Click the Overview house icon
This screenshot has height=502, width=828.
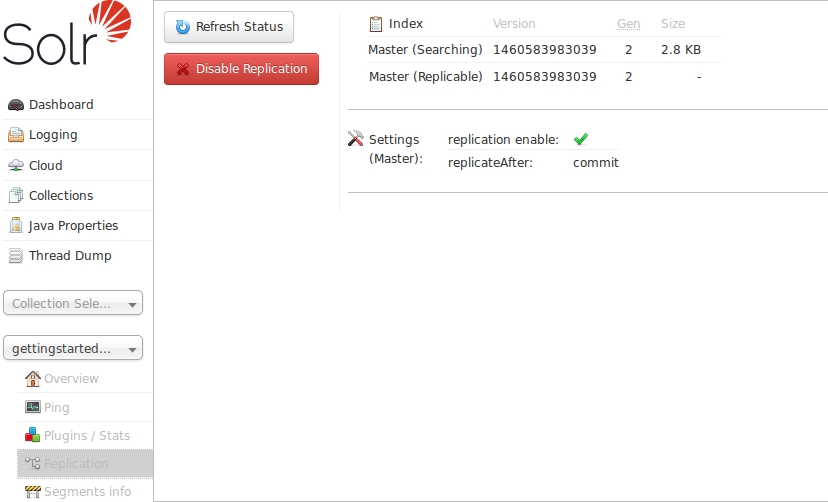click(x=33, y=379)
